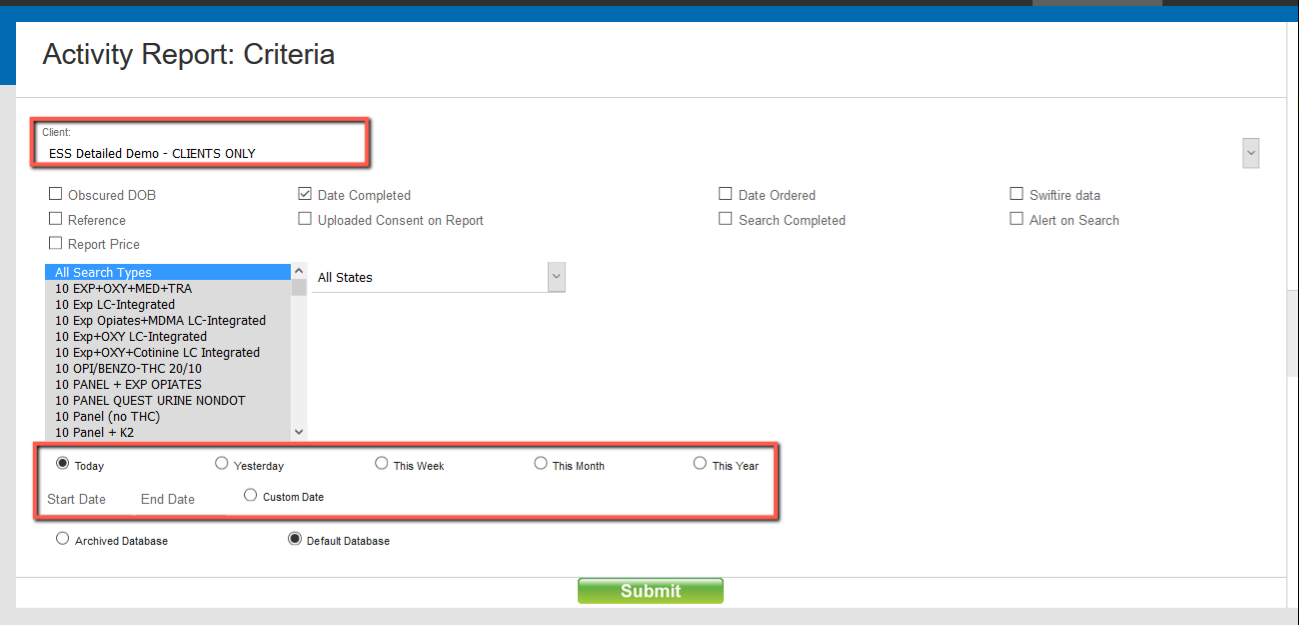Choose 10 OPI/BENZO-THC 20/10 item
The height and width of the screenshot is (625, 1299).
point(168,368)
